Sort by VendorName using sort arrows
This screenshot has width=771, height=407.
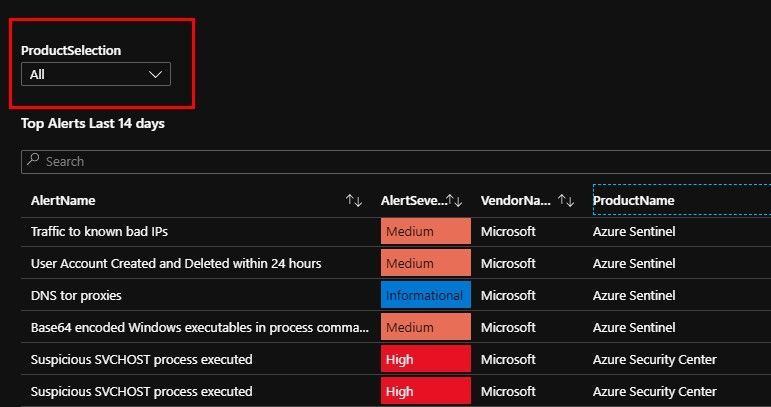566,201
